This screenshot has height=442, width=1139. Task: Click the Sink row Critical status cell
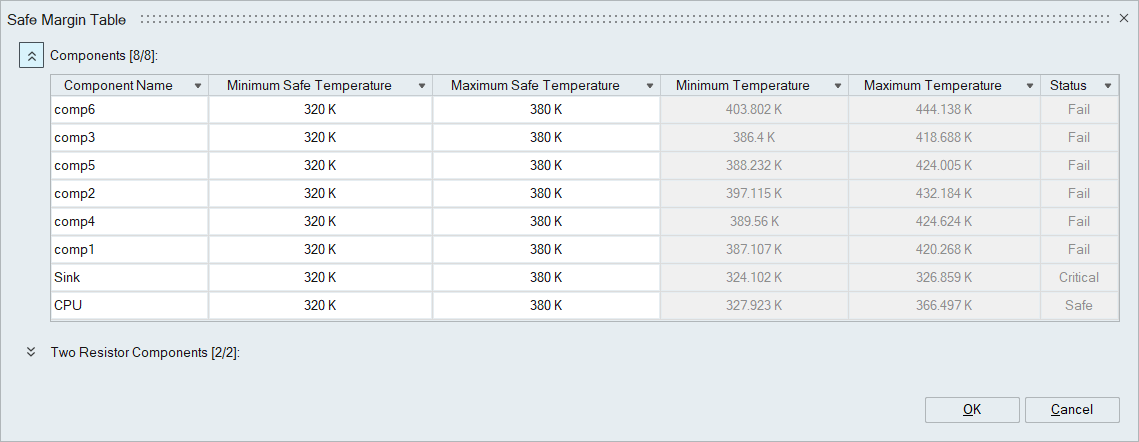click(x=1079, y=277)
